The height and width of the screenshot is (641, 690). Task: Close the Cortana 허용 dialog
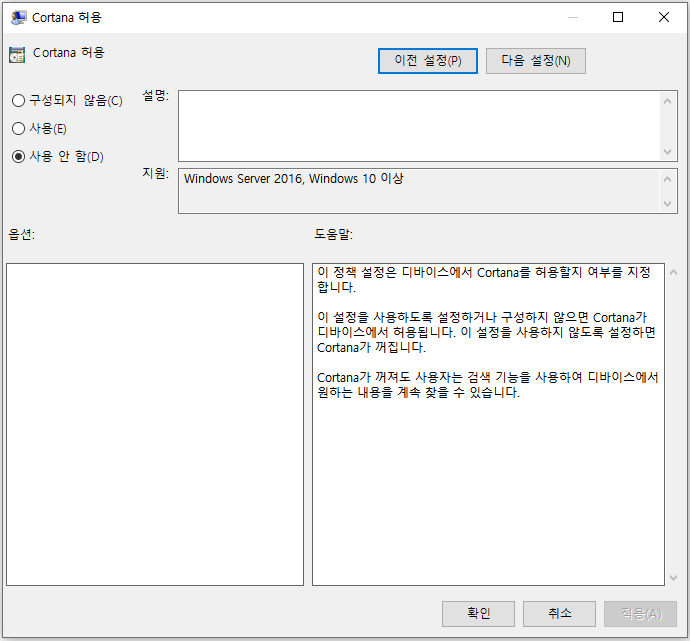click(x=664, y=17)
